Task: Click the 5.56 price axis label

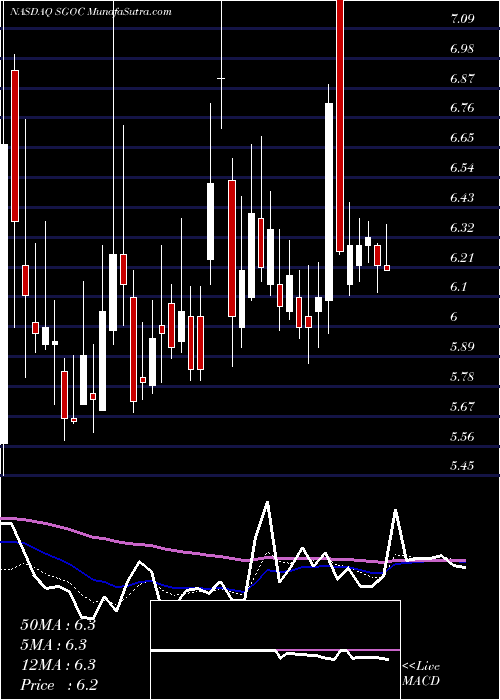Action: click(x=462, y=436)
